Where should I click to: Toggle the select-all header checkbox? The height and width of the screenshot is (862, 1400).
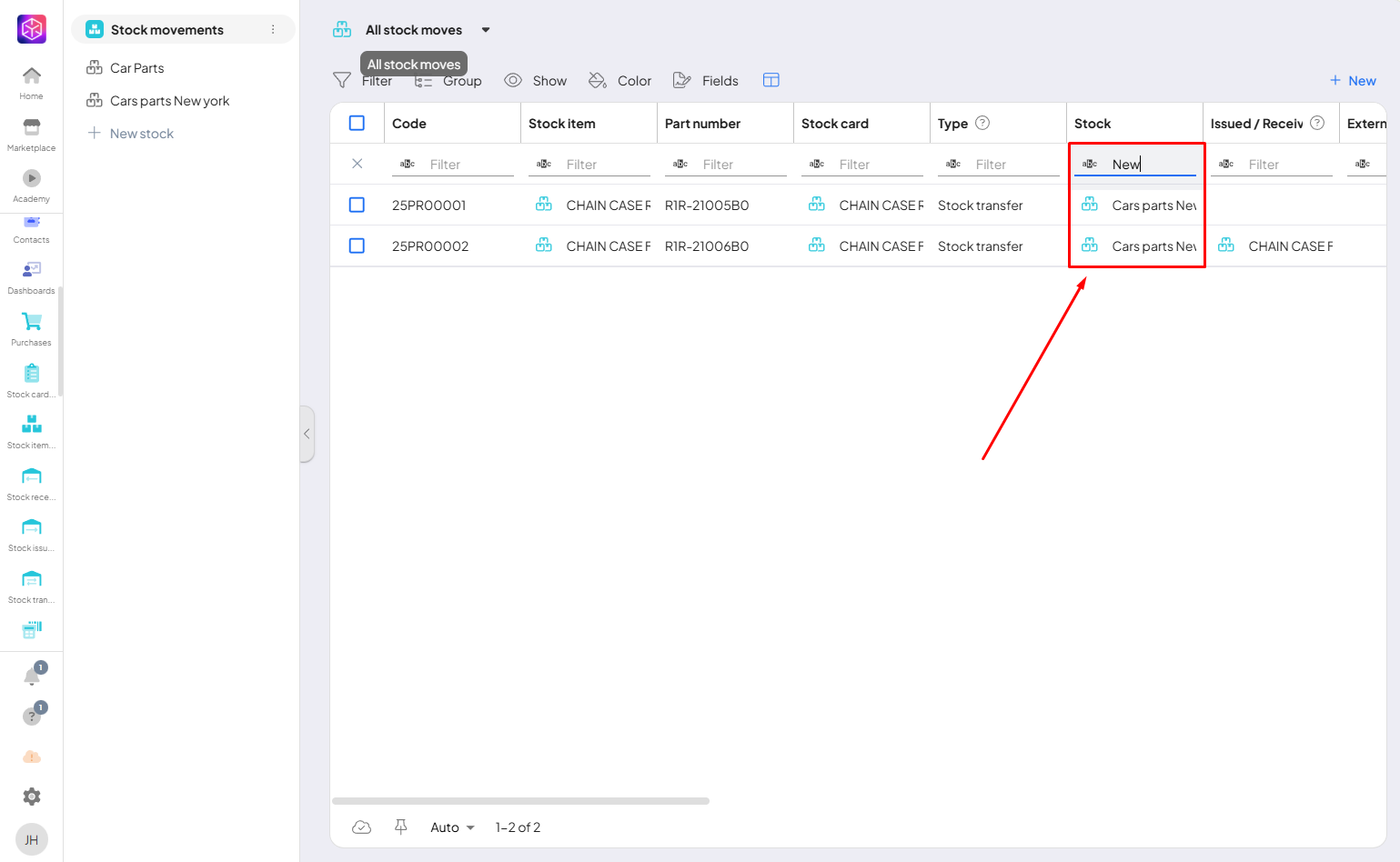(357, 123)
